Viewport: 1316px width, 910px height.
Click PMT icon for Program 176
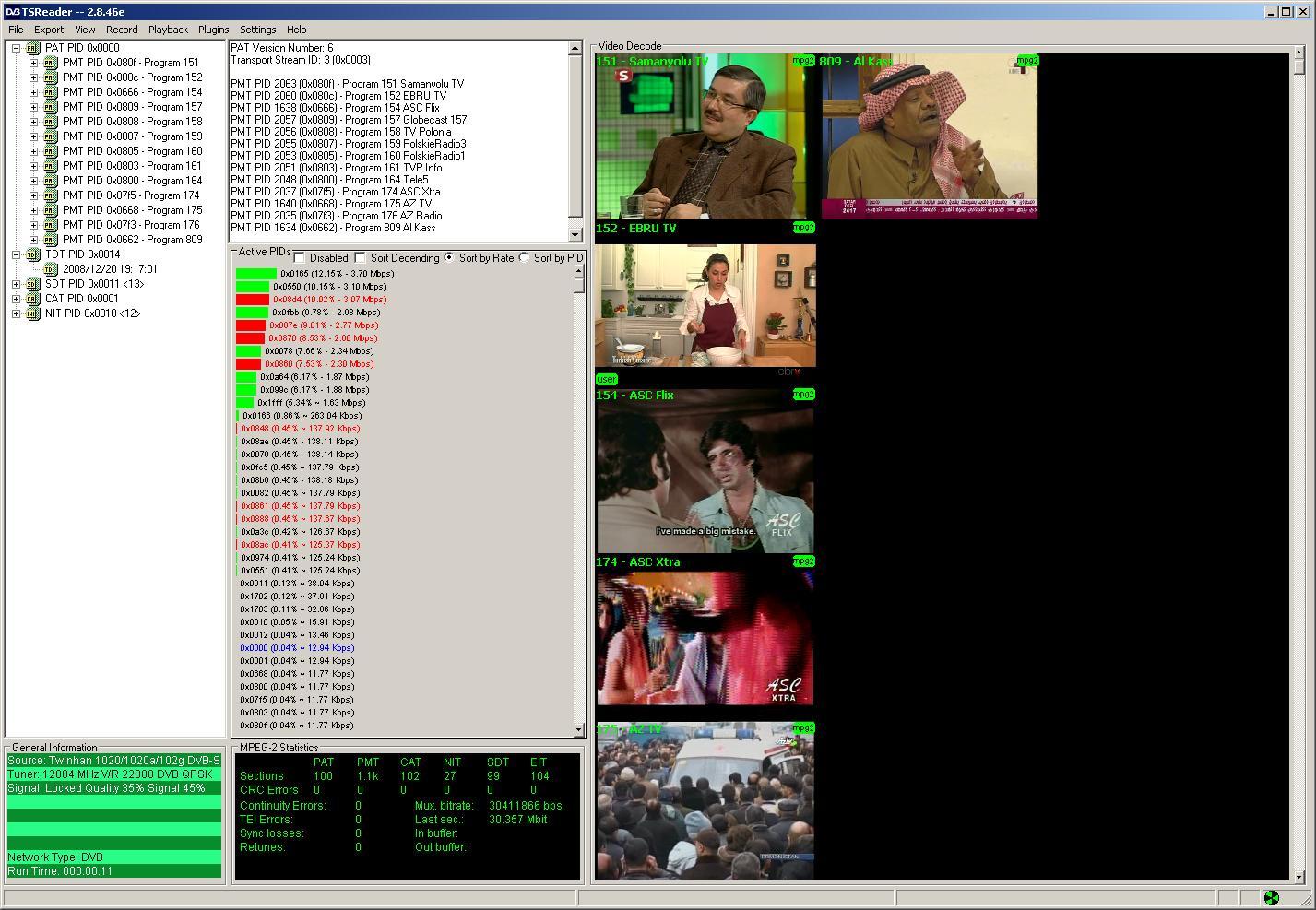pyautogui.click(x=51, y=225)
